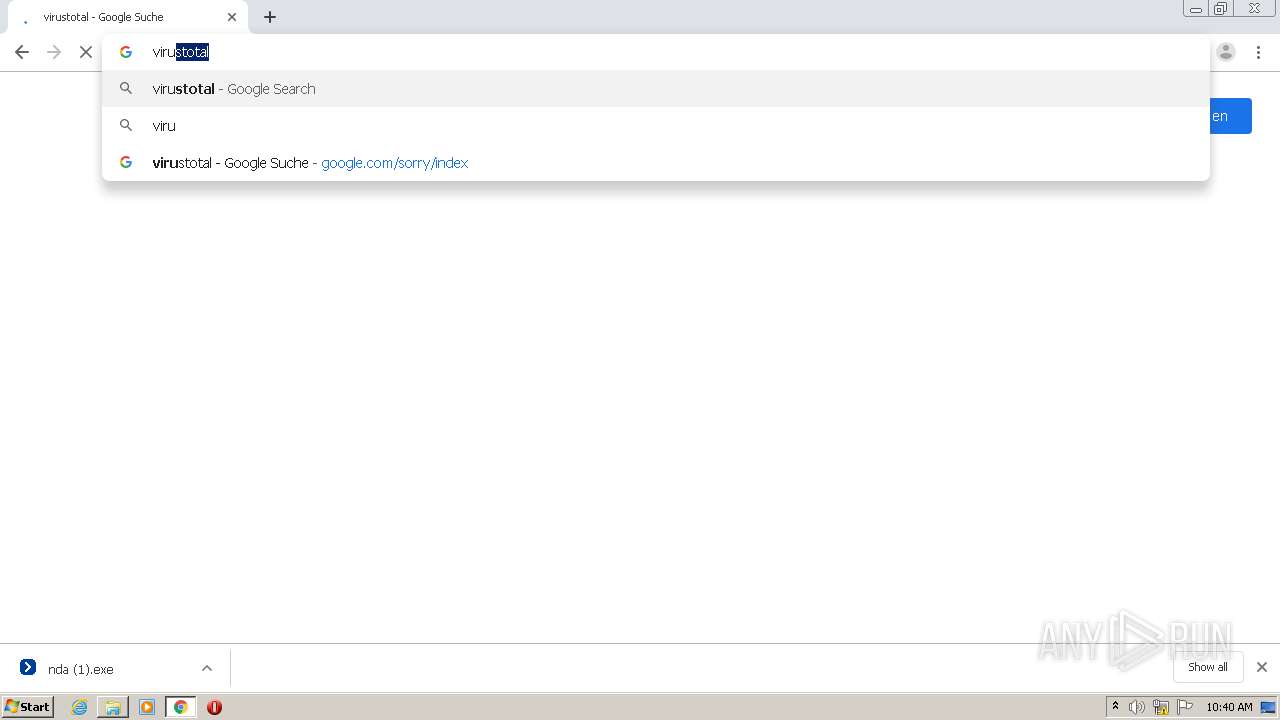Choose the 'viru' search suggestion

(x=656, y=126)
